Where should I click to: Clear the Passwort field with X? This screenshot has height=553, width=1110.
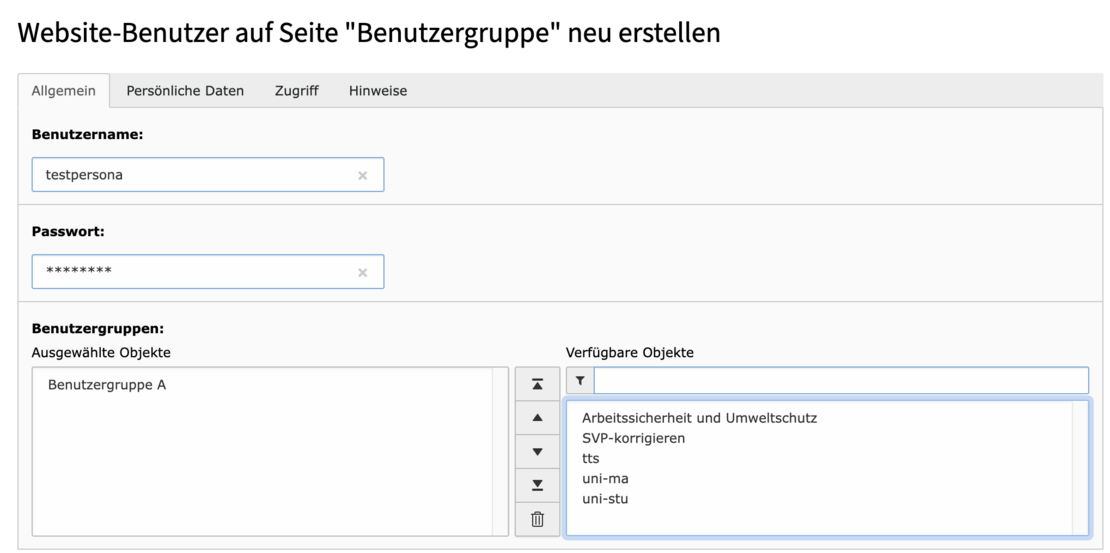coord(362,272)
